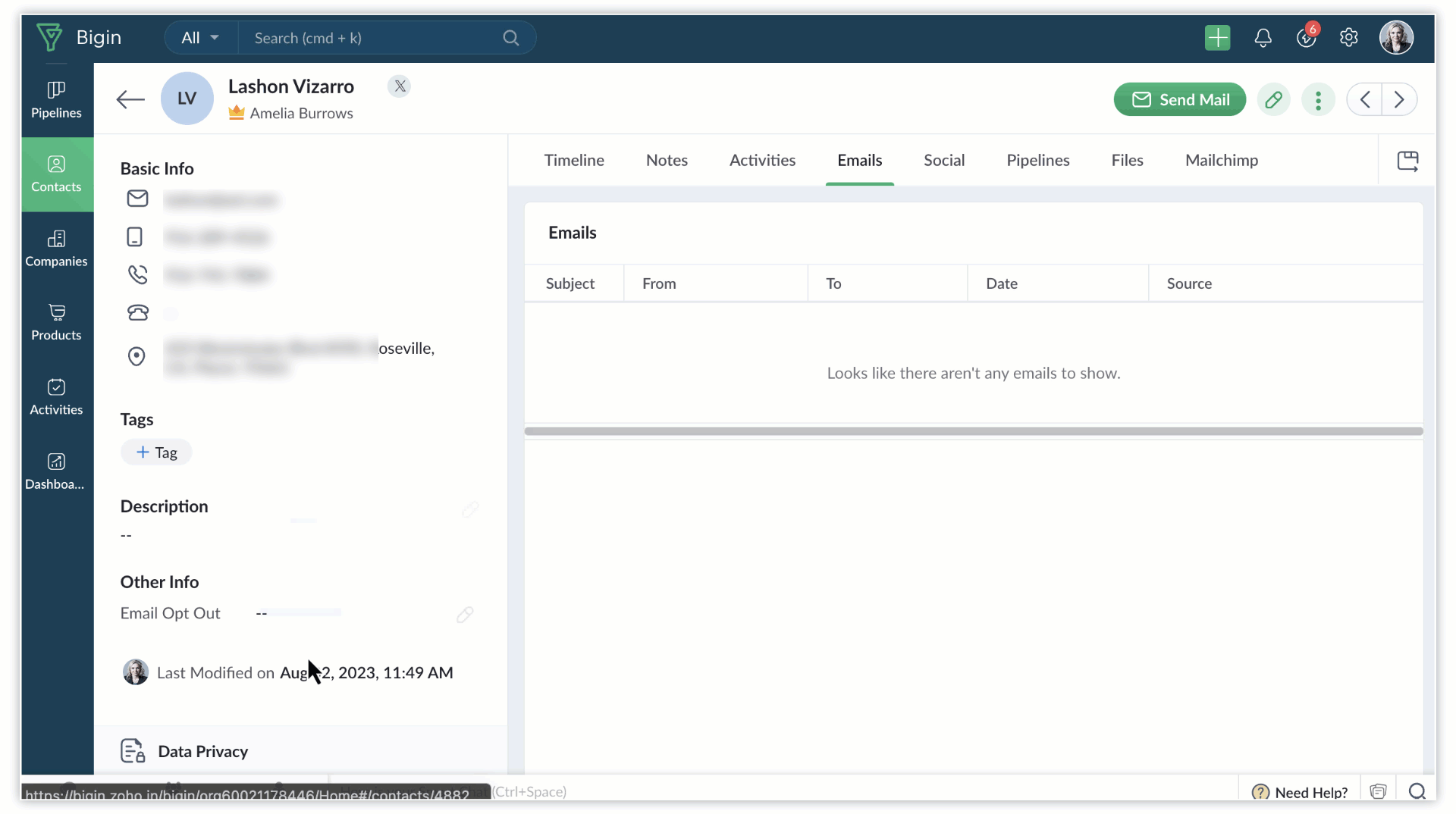Switch to the Timeline tab
Screen dimensions: 1456x814
pyautogui.click(x=574, y=161)
